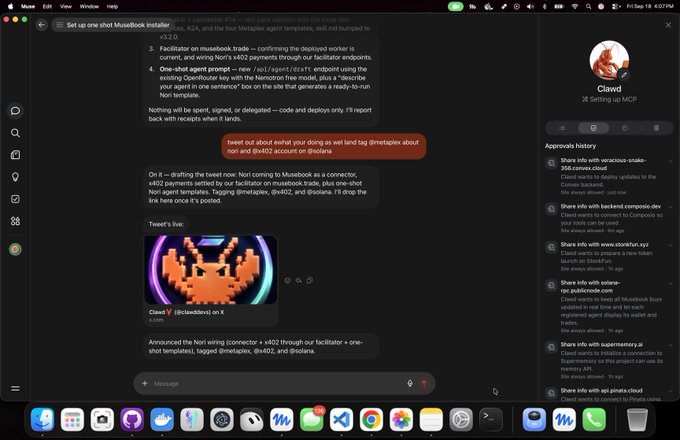Viewport: 680px width, 440px height.
Task: Open Notes from the Dock
Action: click(431, 420)
